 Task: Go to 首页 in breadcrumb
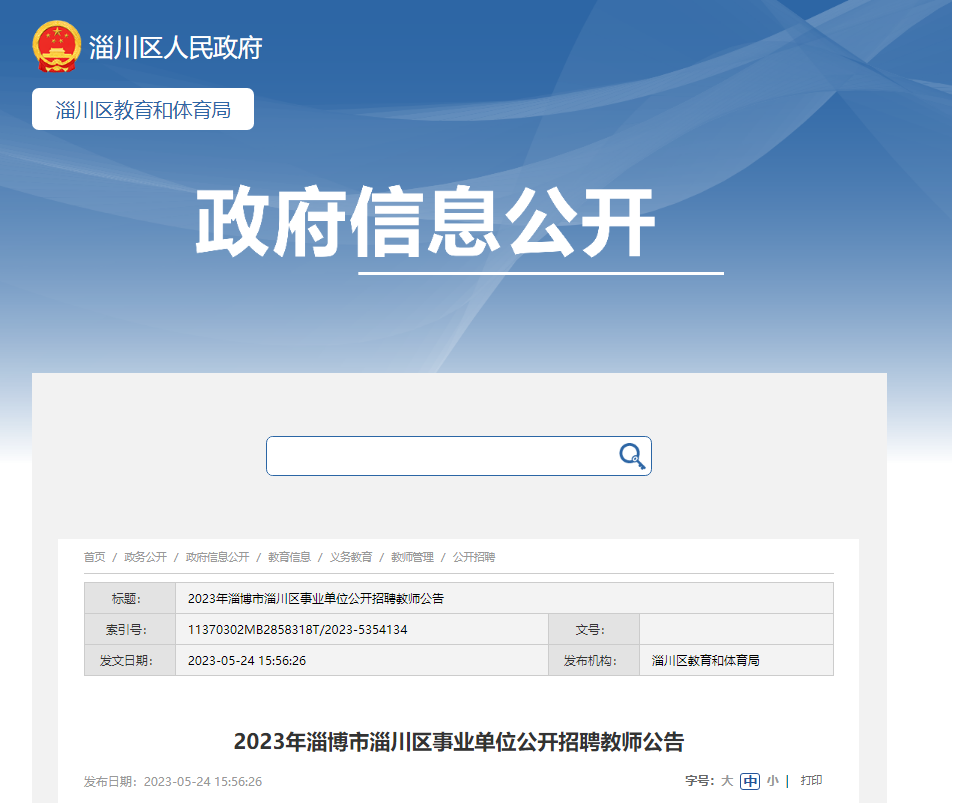point(94,557)
